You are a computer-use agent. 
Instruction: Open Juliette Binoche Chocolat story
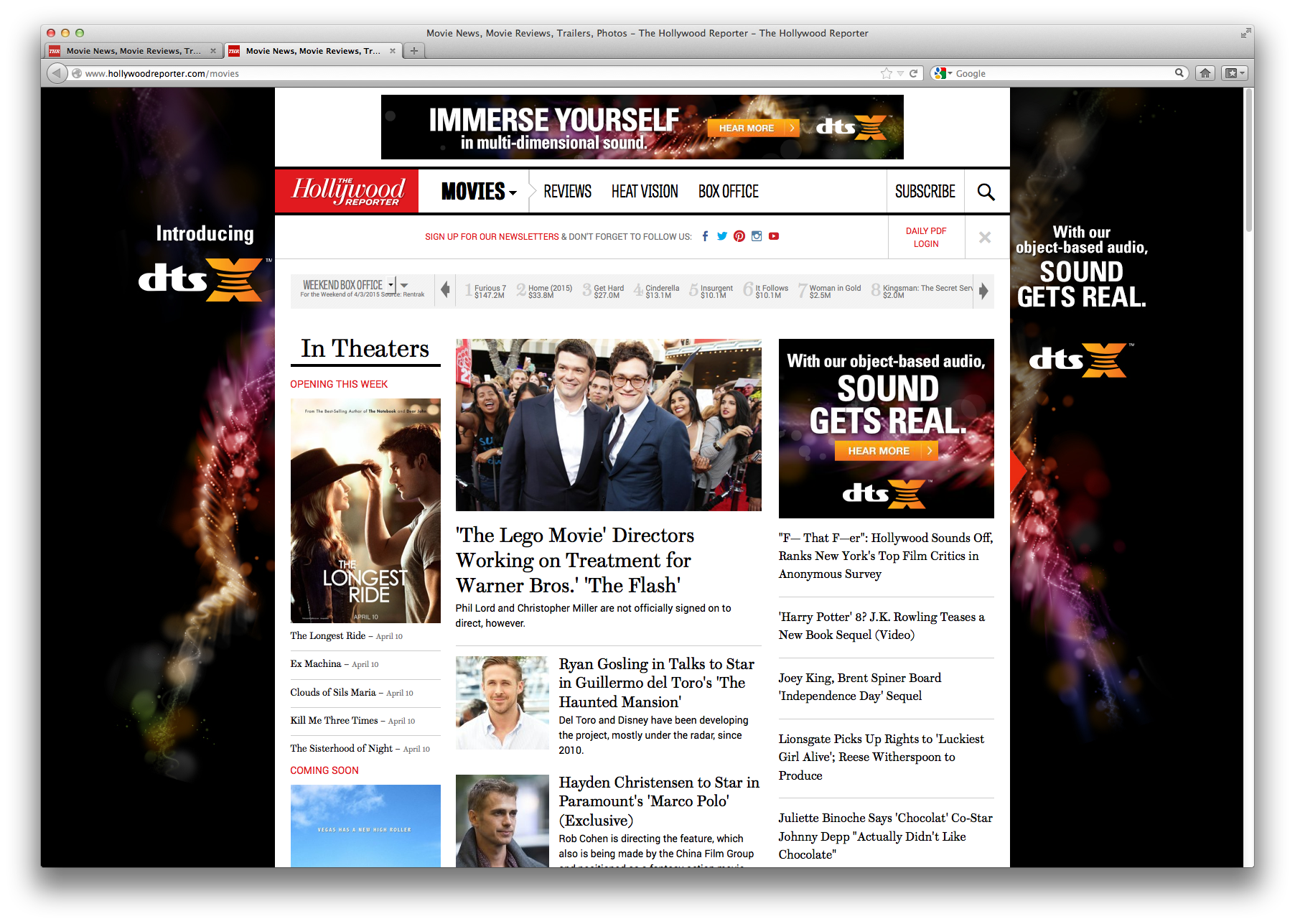click(885, 836)
